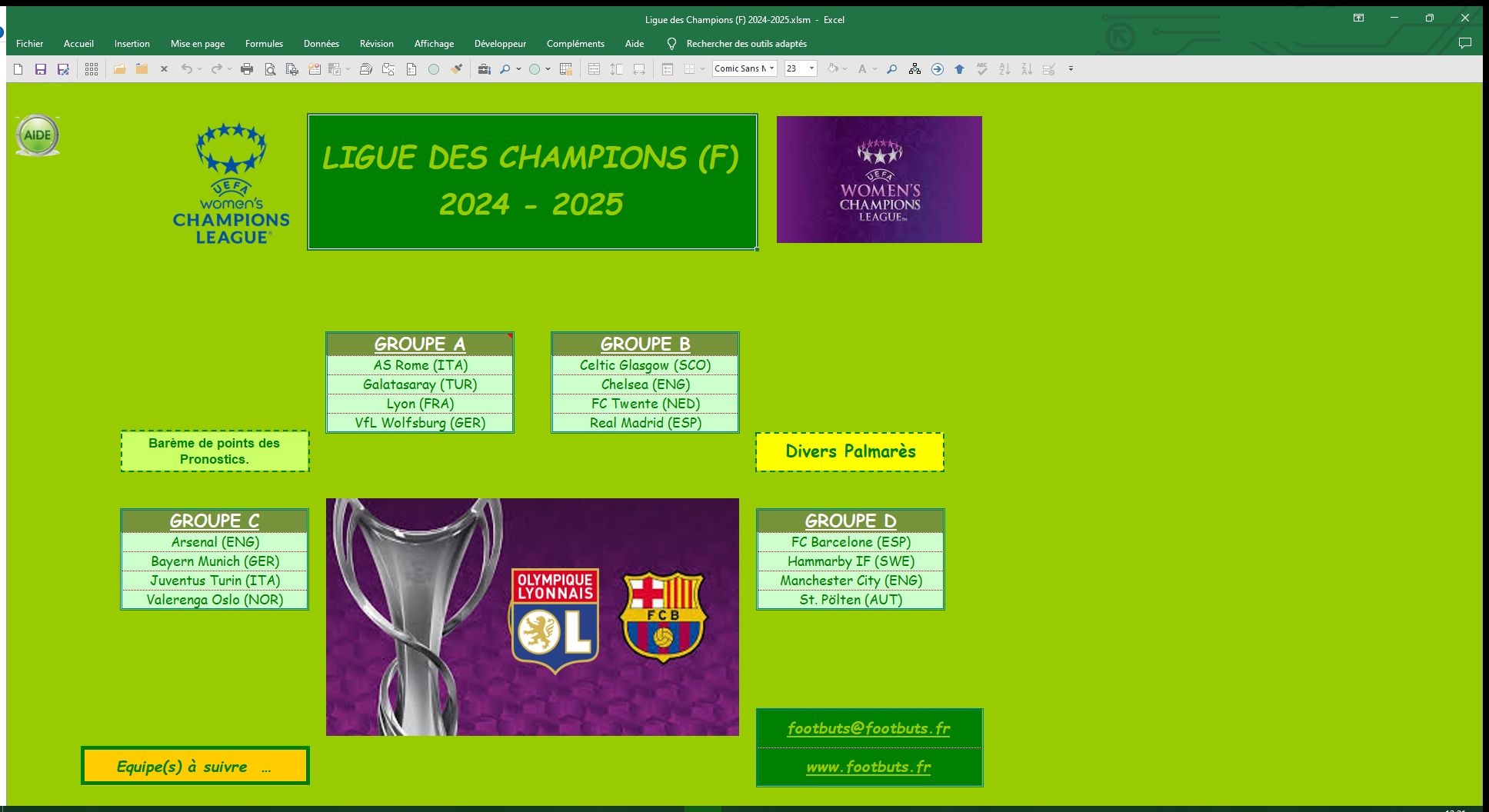Open the Divers Palmarès button

point(850,451)
